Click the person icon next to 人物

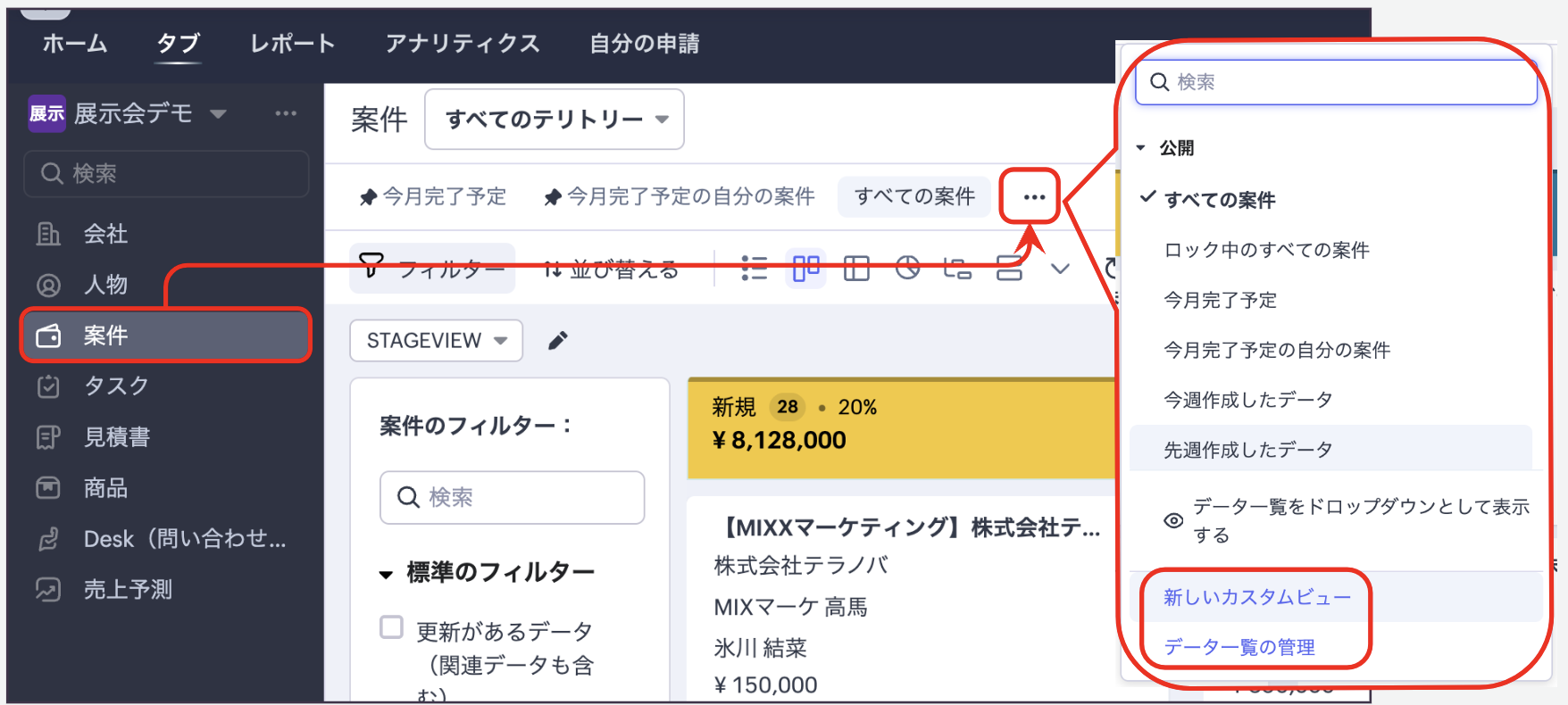[48, 285]
